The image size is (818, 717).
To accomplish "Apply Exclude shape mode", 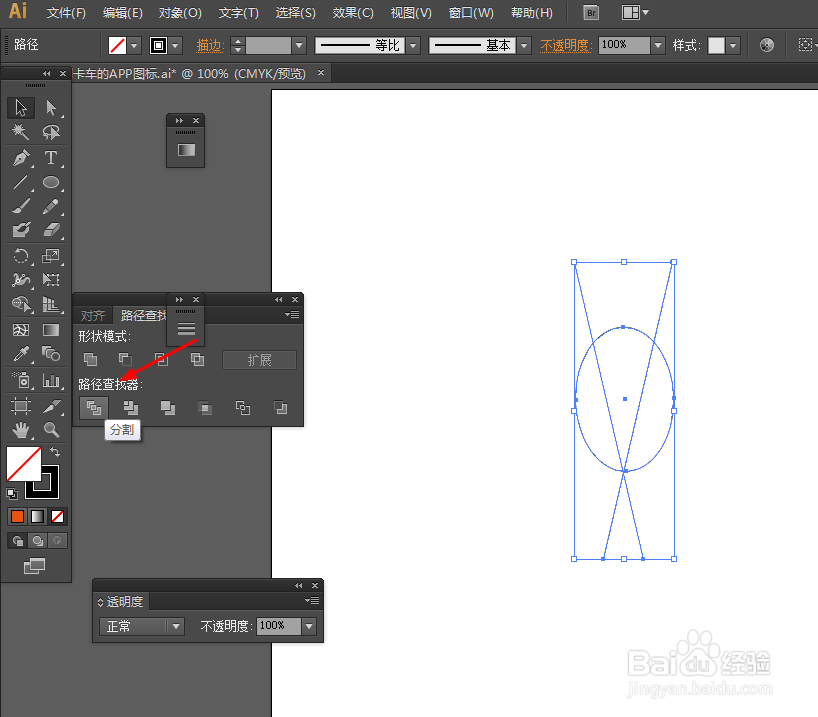I will point(197,360).
